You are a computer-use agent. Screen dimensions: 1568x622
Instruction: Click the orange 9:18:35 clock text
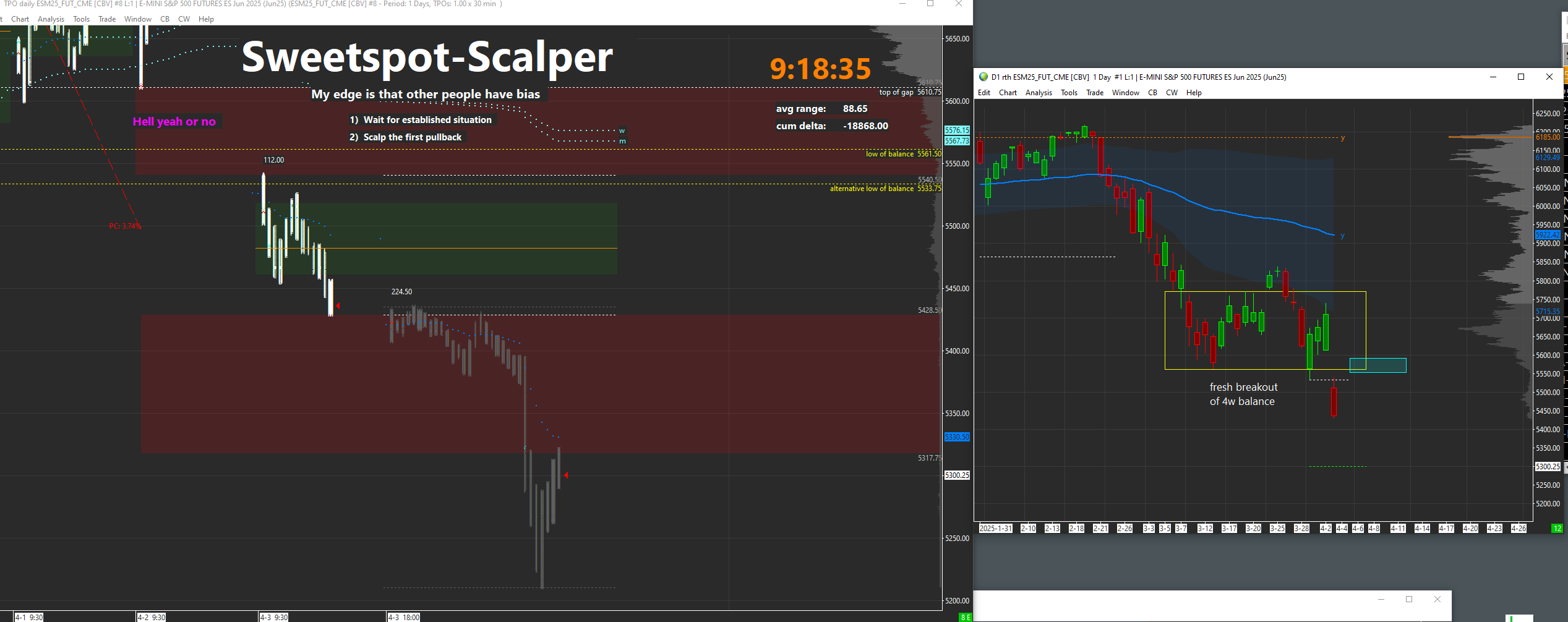coord(820,69)
